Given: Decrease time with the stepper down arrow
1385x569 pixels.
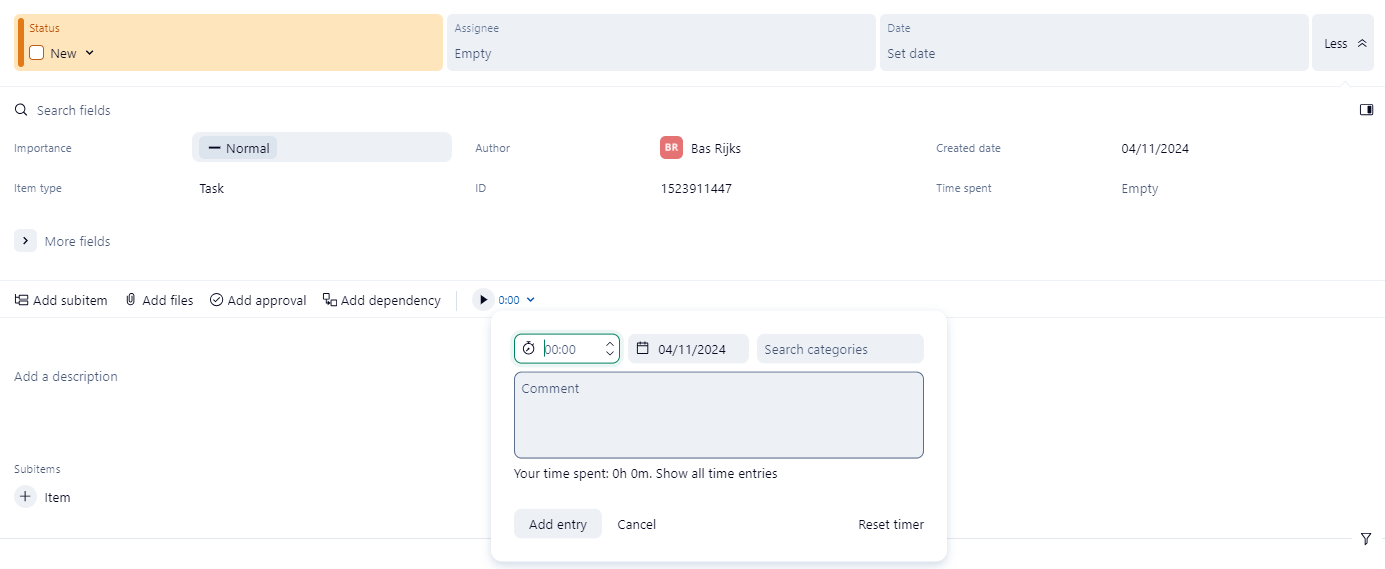Looking at the screenshot, I should coord(610,354).
